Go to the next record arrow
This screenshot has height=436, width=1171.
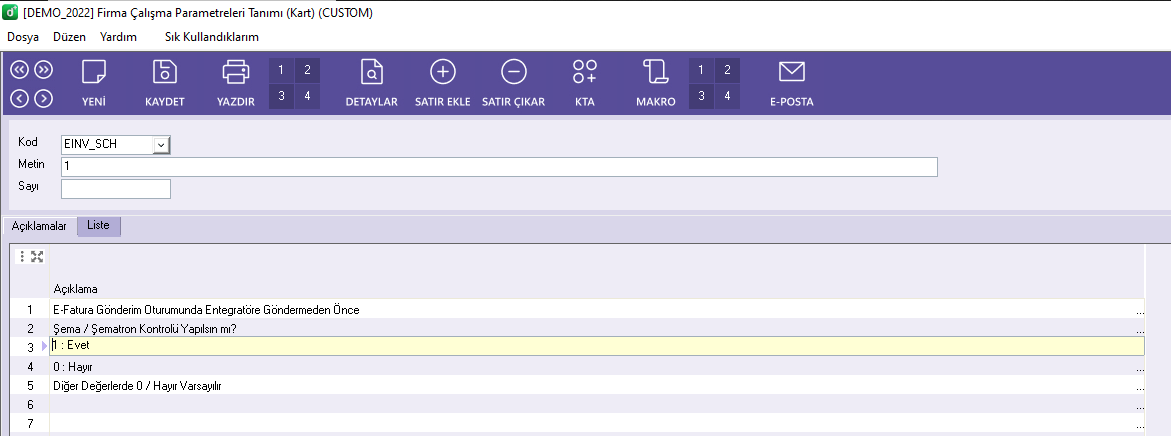point(43,97)
